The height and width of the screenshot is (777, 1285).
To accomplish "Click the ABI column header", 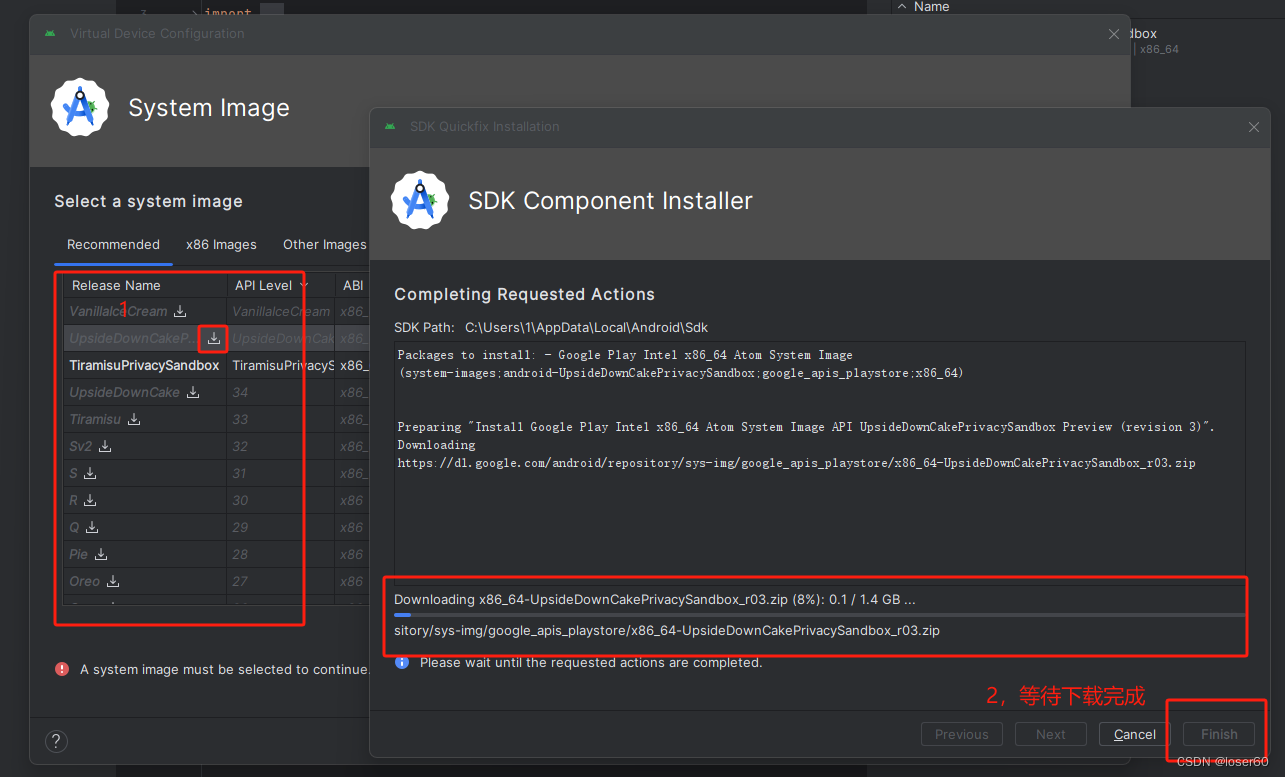I will pos(353,286).
